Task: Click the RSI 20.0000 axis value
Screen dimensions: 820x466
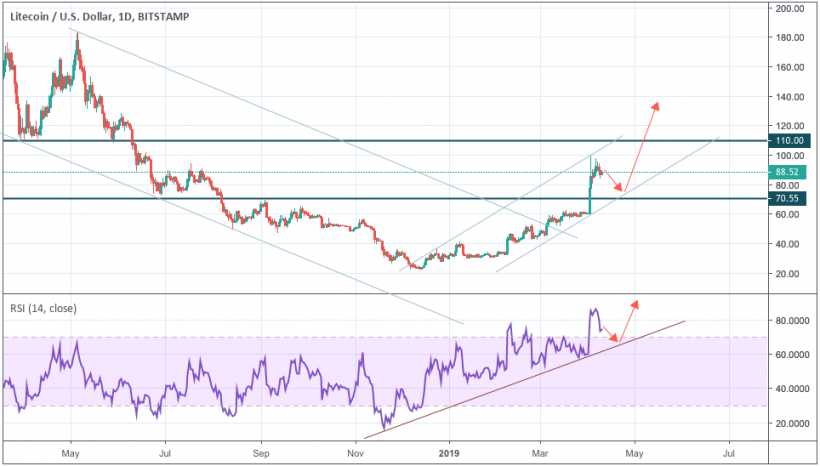Action: (792, 423)
